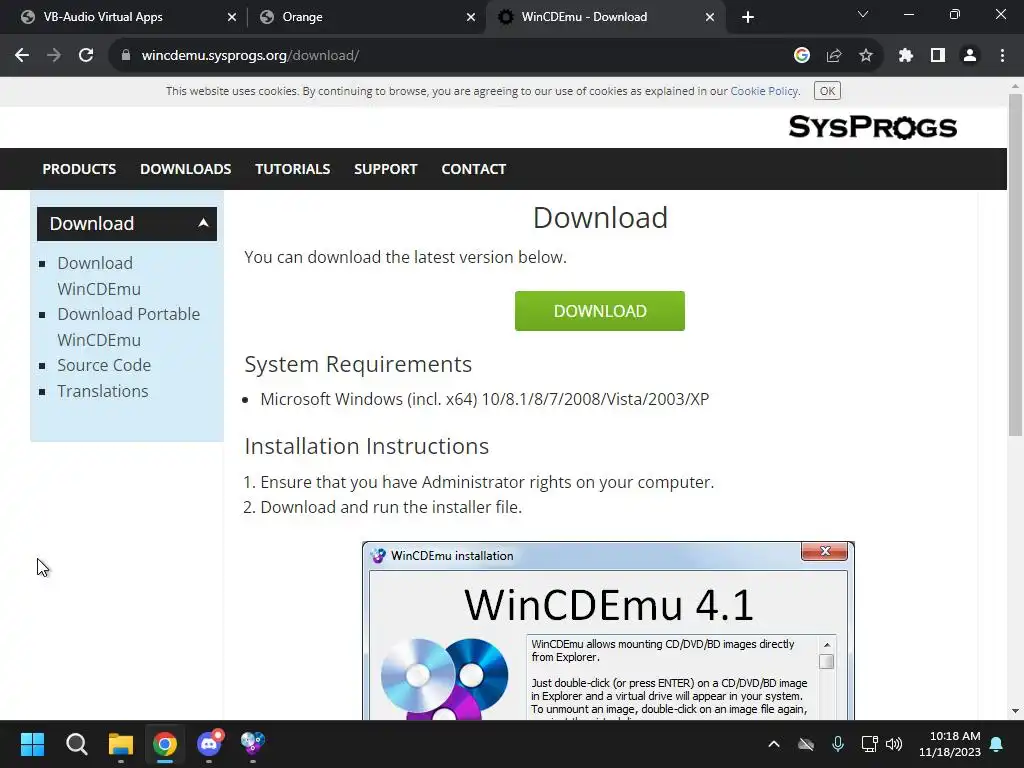Open the Cookie Policy link
1024x768 pixels.
point(764,91)
